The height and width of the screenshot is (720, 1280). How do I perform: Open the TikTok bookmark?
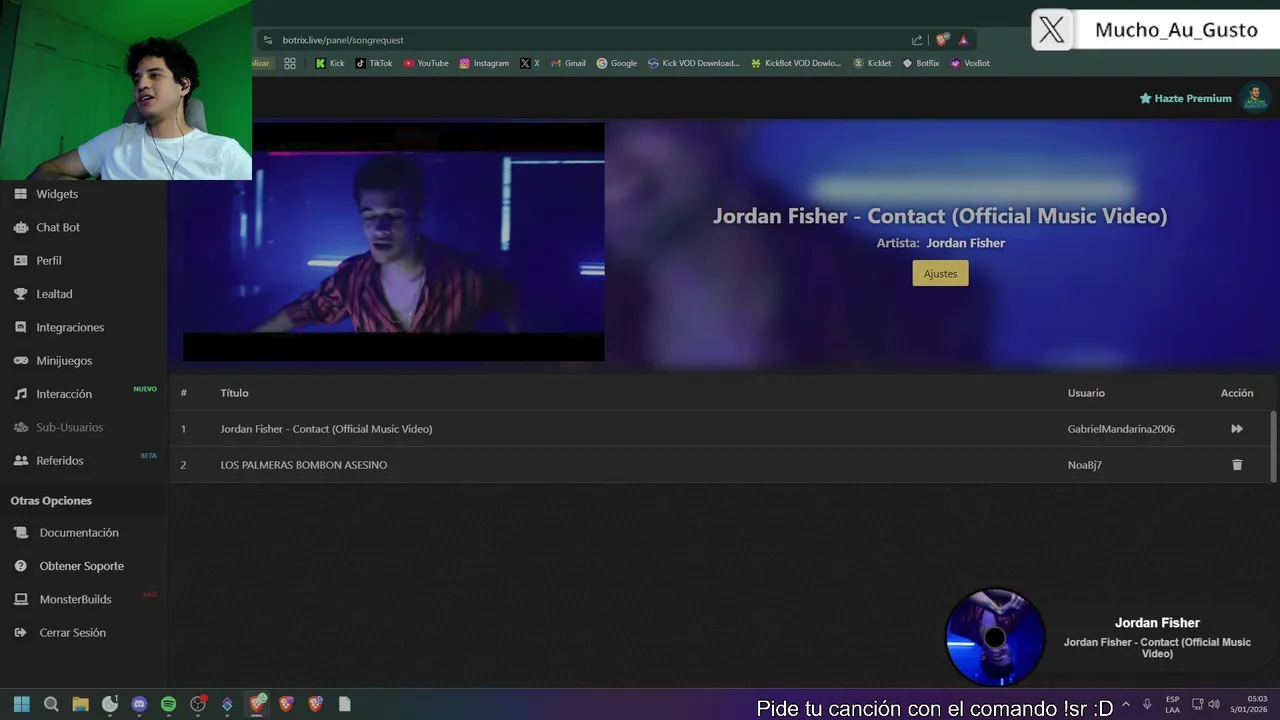[374, 63]
